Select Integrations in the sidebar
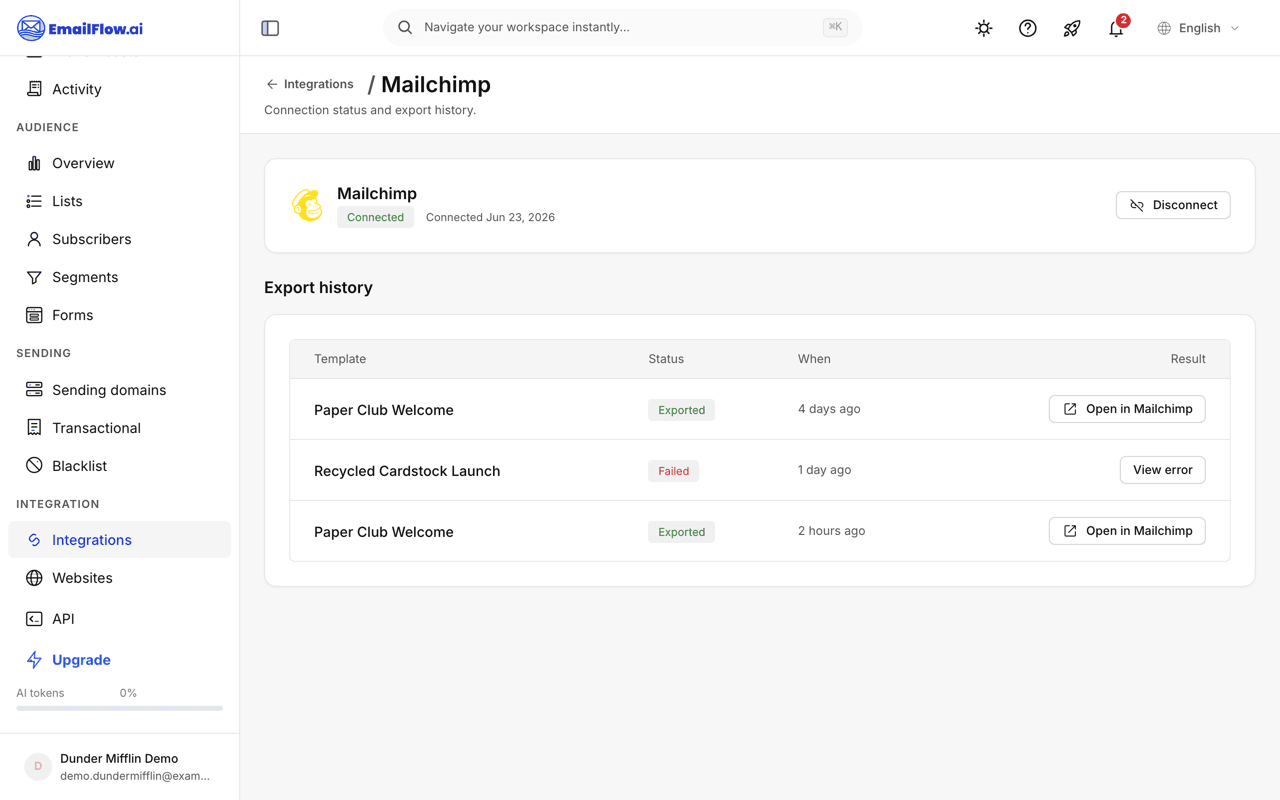The width and height of the screenshot is (1280, 800). point(119,540)
